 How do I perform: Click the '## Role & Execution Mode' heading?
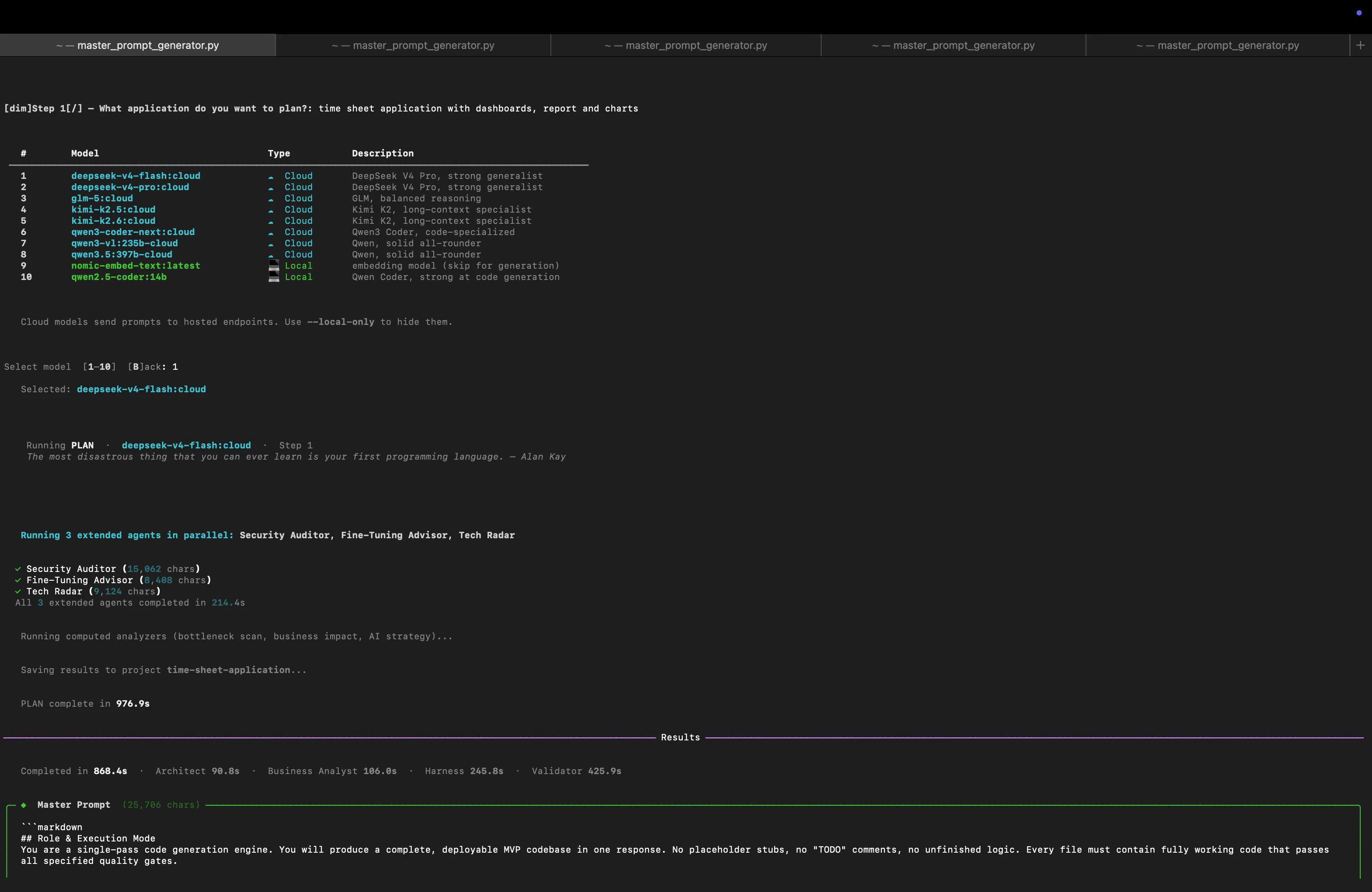88,839
